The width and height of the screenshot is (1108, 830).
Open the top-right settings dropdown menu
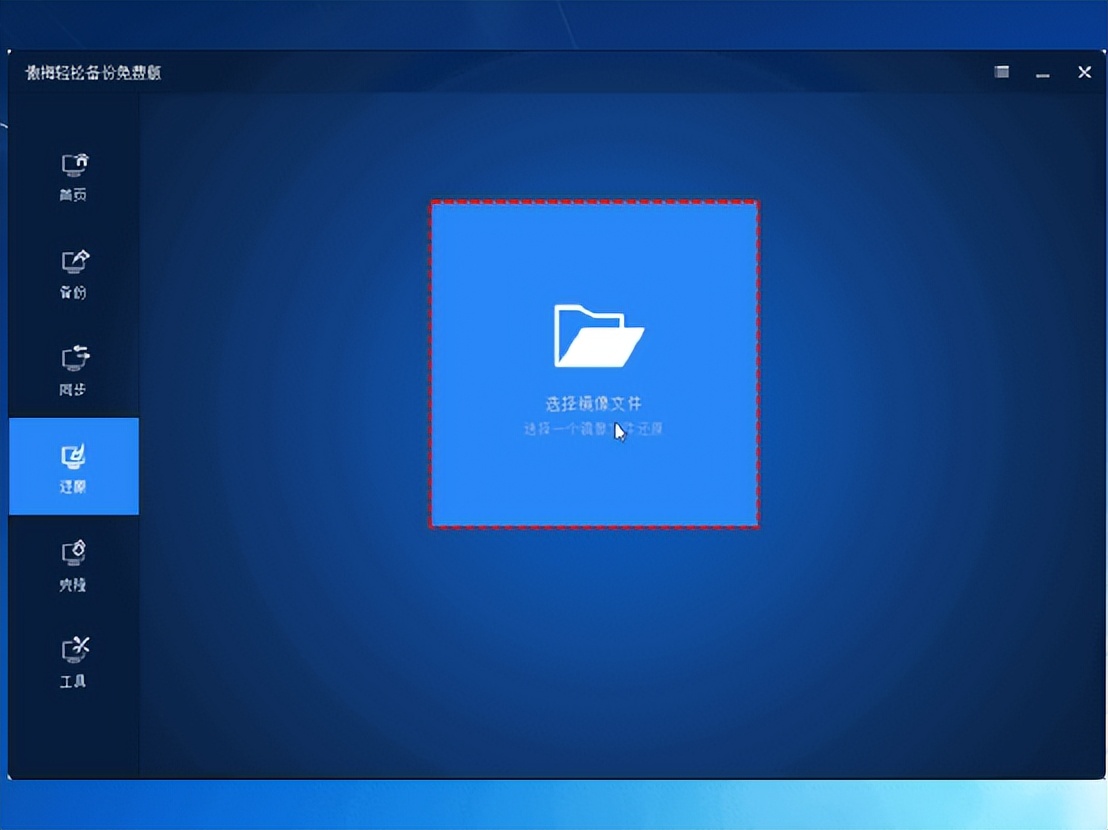coord(1000,72)
